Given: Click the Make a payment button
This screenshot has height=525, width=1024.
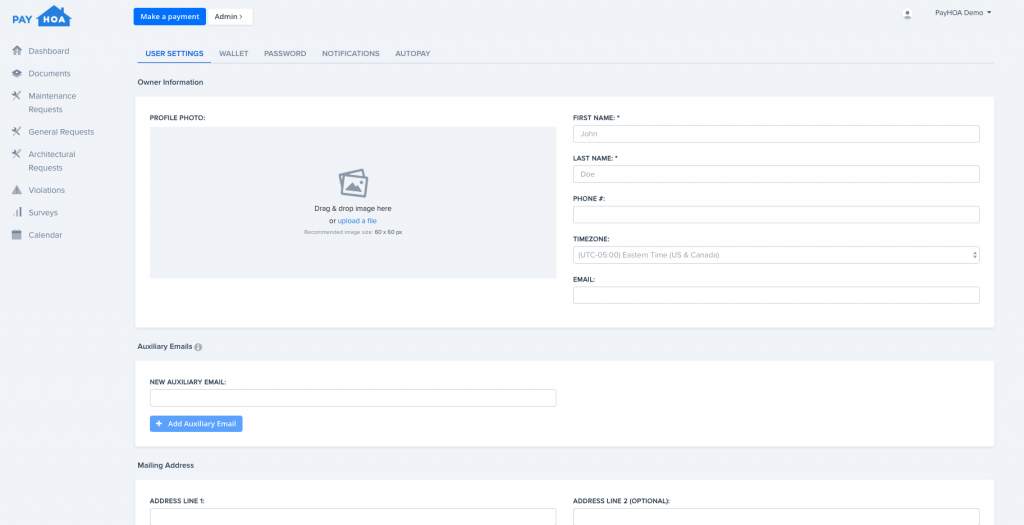Looking at the screenshot, I should (169, 17).
